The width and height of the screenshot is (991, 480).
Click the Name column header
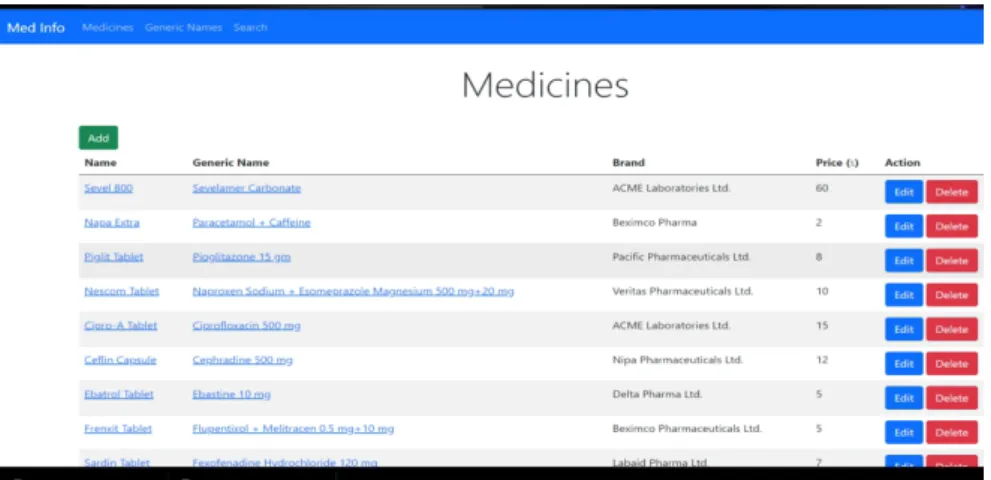100,163
